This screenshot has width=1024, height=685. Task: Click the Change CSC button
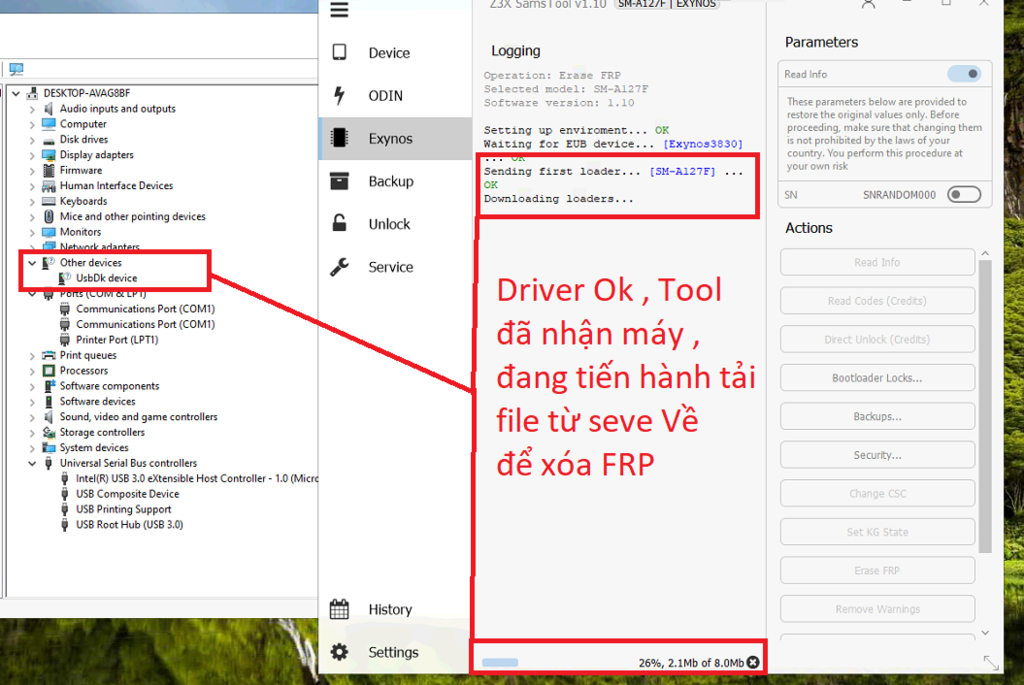pos(877,493)
